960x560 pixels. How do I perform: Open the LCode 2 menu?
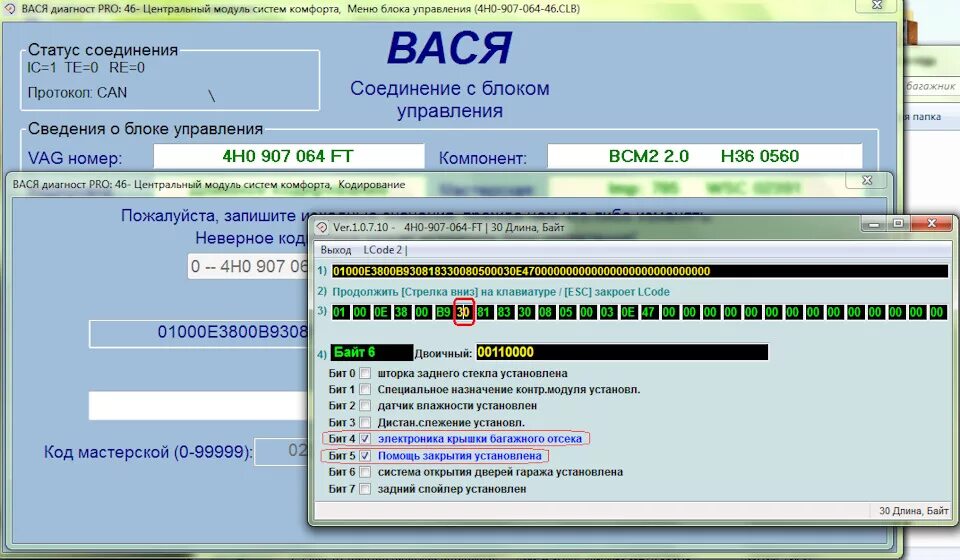(383, 250)
